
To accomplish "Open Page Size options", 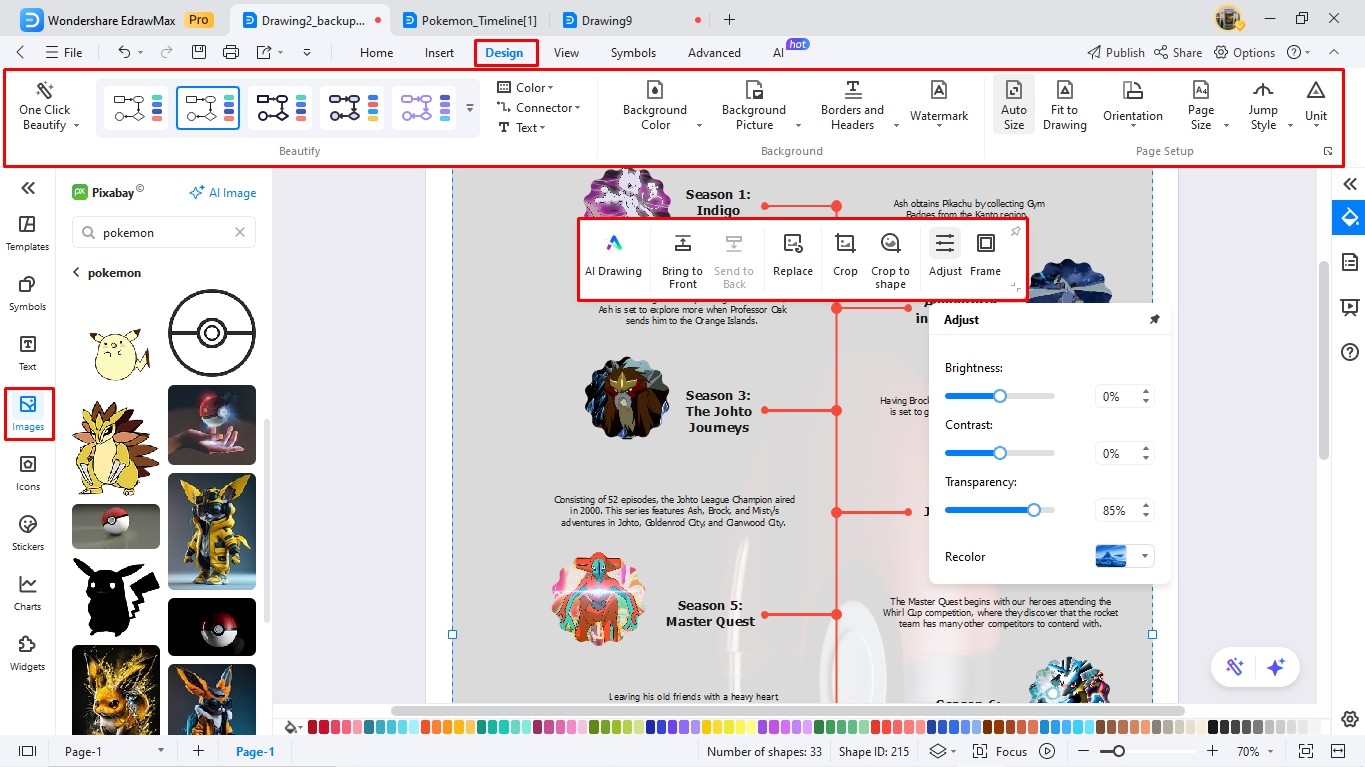I will coord(1201,107).
